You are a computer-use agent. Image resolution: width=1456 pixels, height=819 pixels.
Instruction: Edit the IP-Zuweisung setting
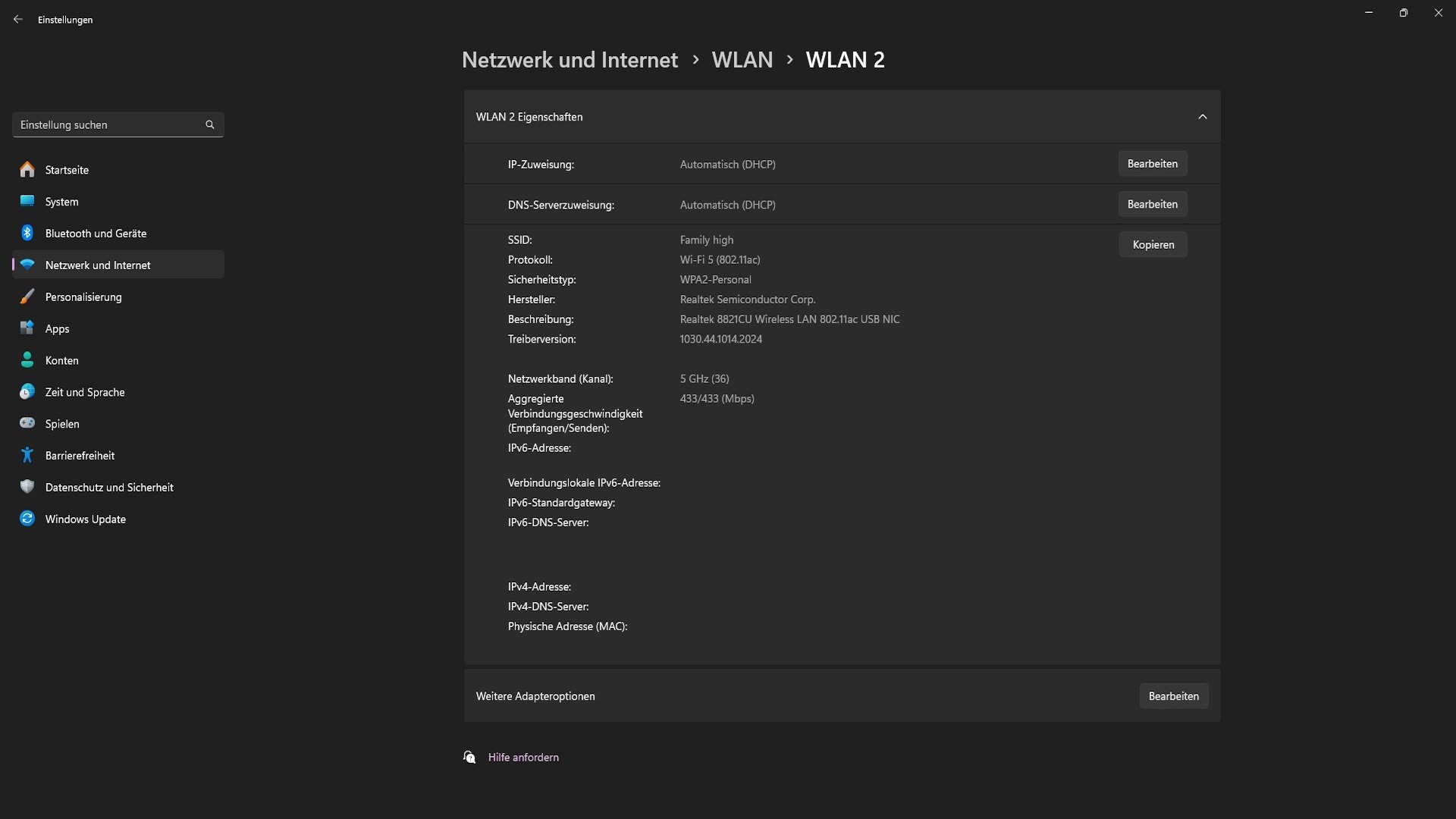pyautogui.click(x=1152, y=164)
